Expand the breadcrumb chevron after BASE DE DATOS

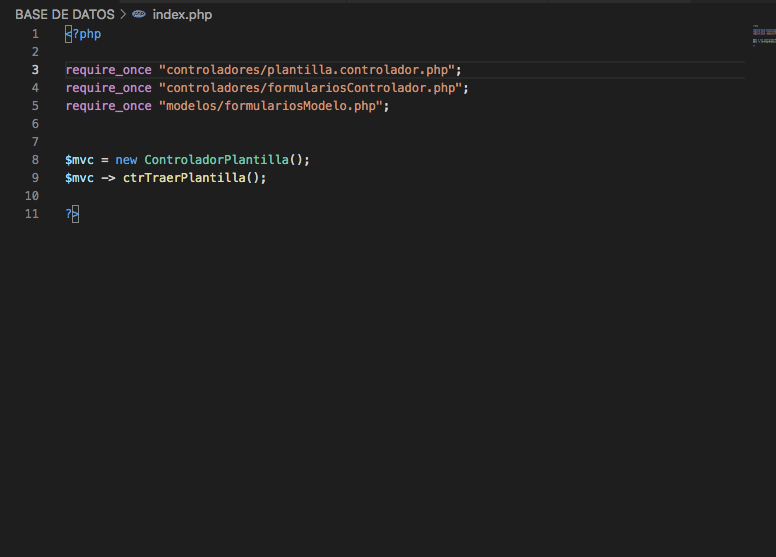123,15
